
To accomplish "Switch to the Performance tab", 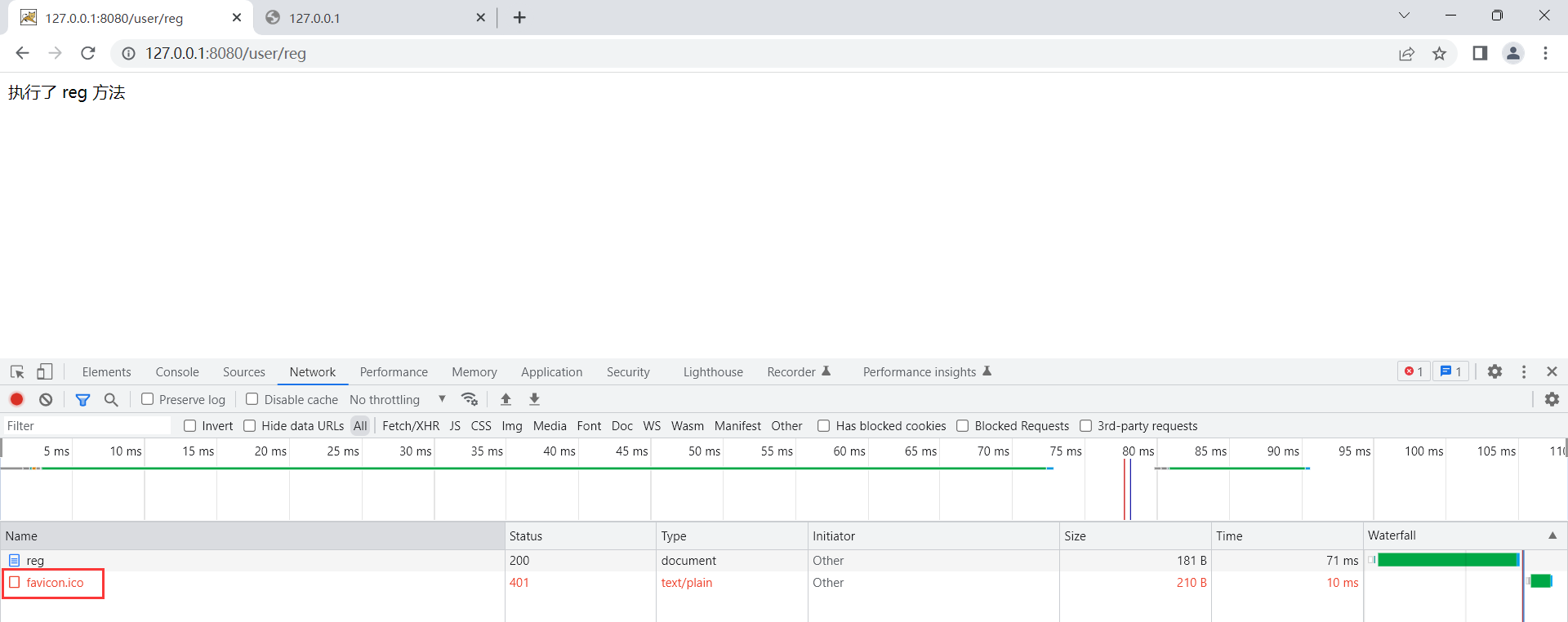I will pos(394,371).
